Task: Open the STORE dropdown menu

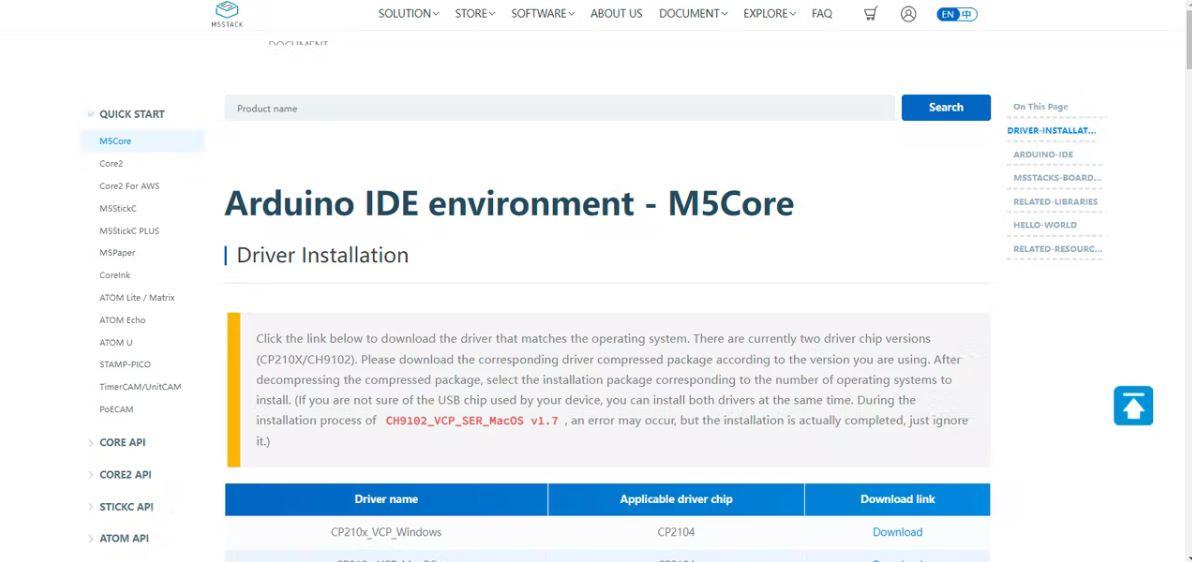Action: pyautogui.click(x=475, y=14)
